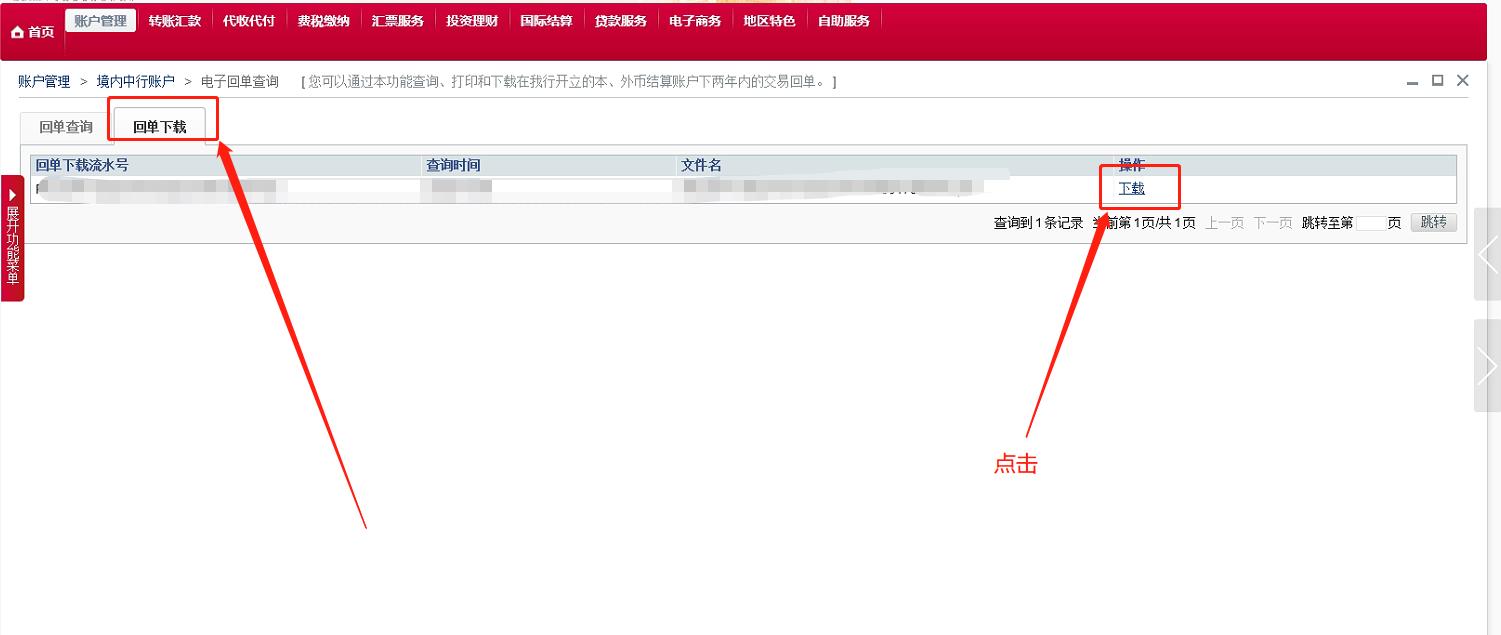
Task: Open the 国际结算 menu
Action: (x=546, y=19)
